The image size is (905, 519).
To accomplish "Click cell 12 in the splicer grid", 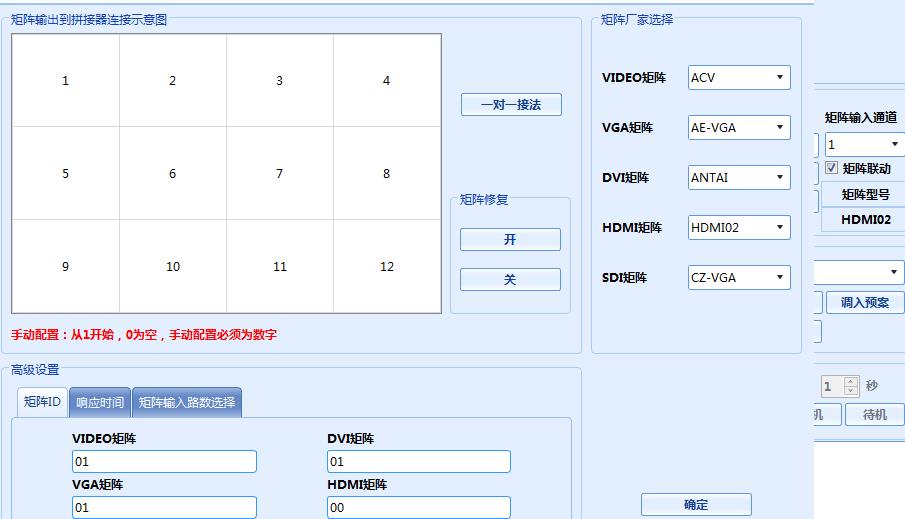I will 387,267.
